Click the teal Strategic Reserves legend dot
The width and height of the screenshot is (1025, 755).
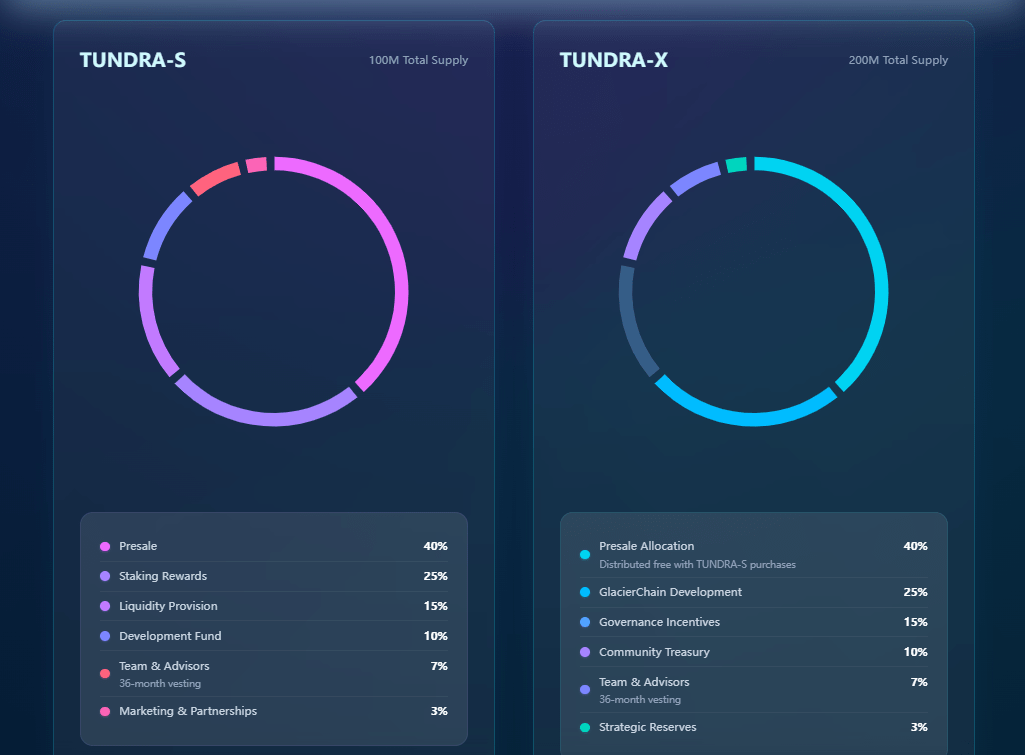585,727
